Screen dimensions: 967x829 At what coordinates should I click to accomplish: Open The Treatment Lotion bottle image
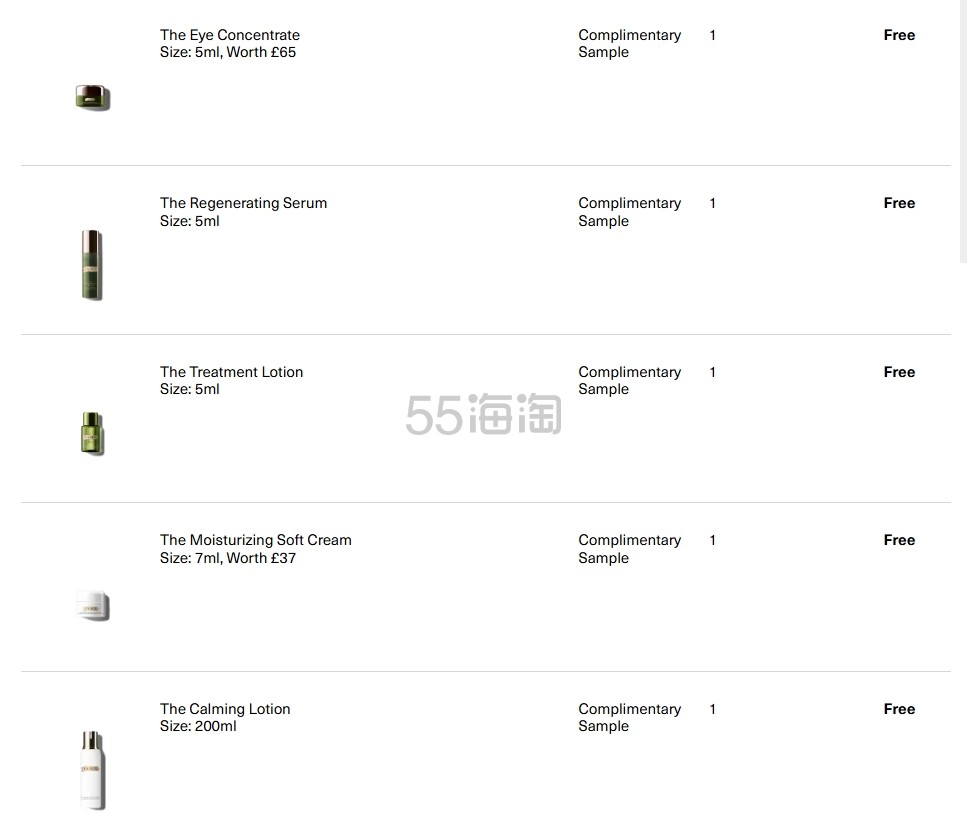coord(93,434)
